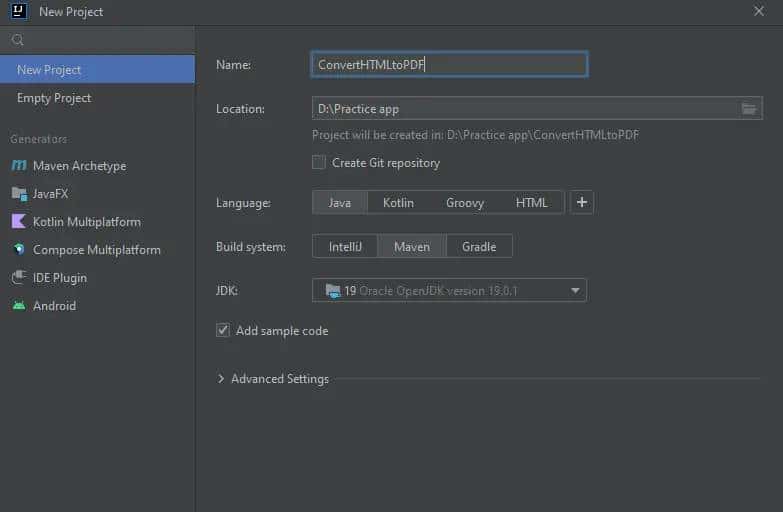Click the 'Project will be created in' hint
This screenshot has height=512, width=783.
coord(475,135)
